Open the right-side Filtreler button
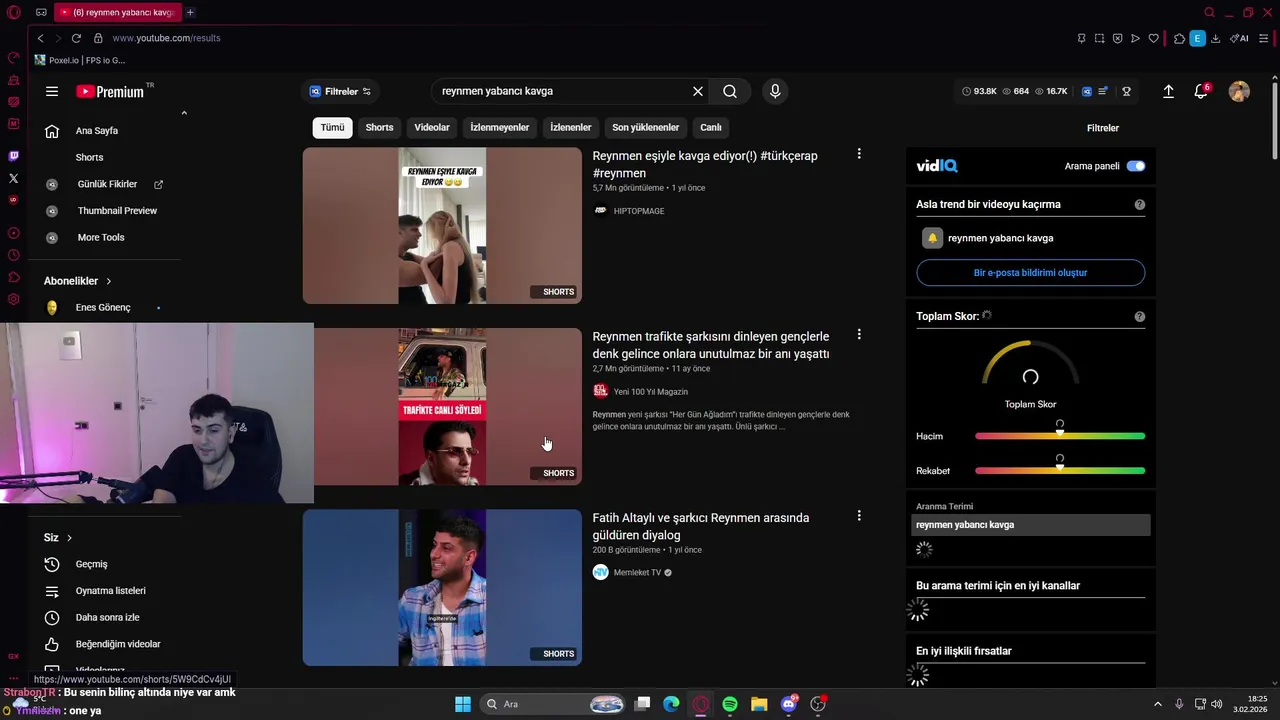The height and width of the screenshot is (720, 1280). (1103, 128)
